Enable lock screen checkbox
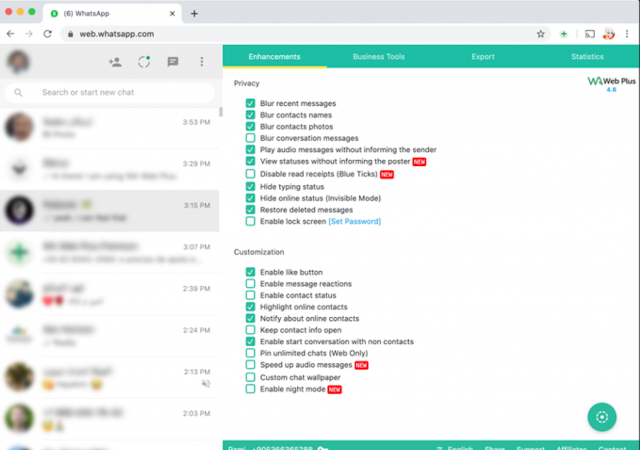This screenshot has height=450, width=640. click(x=250, y=221)
